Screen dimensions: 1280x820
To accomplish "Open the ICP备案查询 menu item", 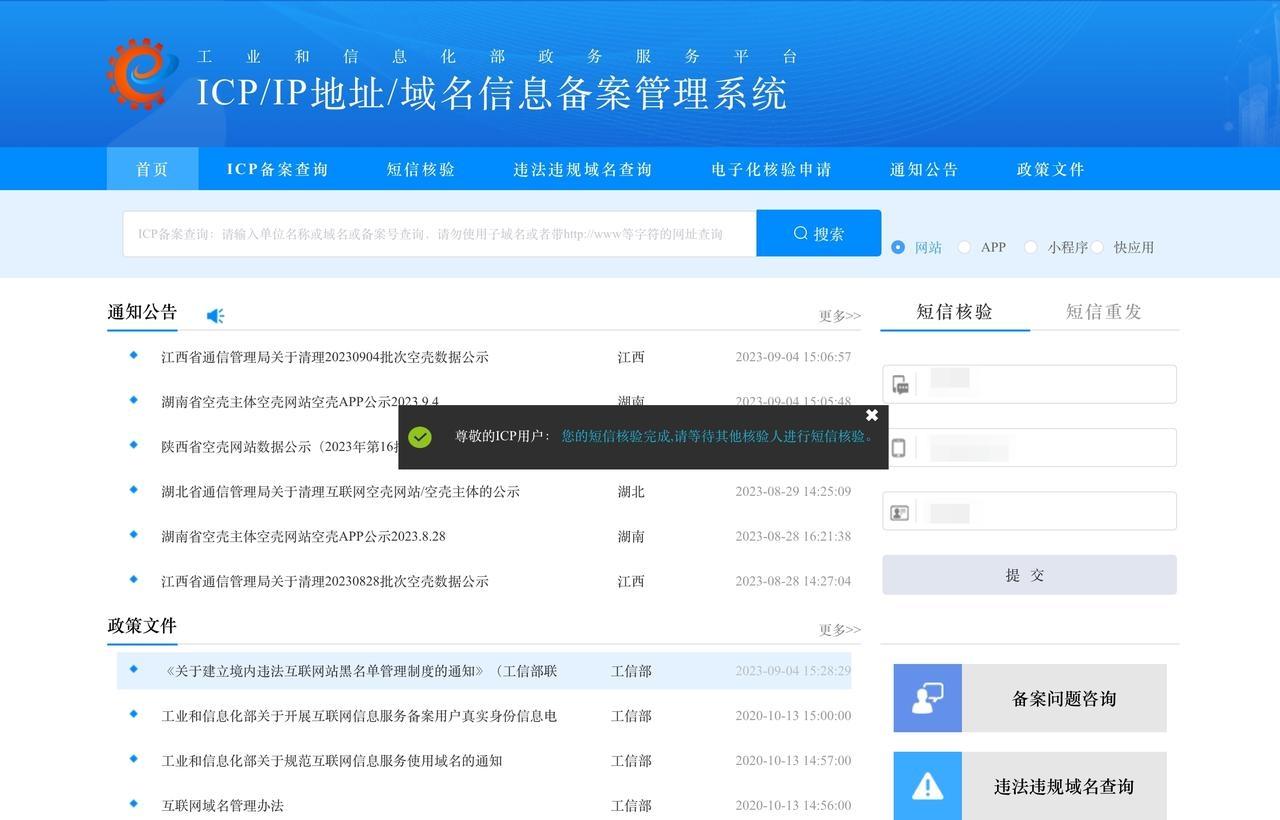I will tap(277, 169).
